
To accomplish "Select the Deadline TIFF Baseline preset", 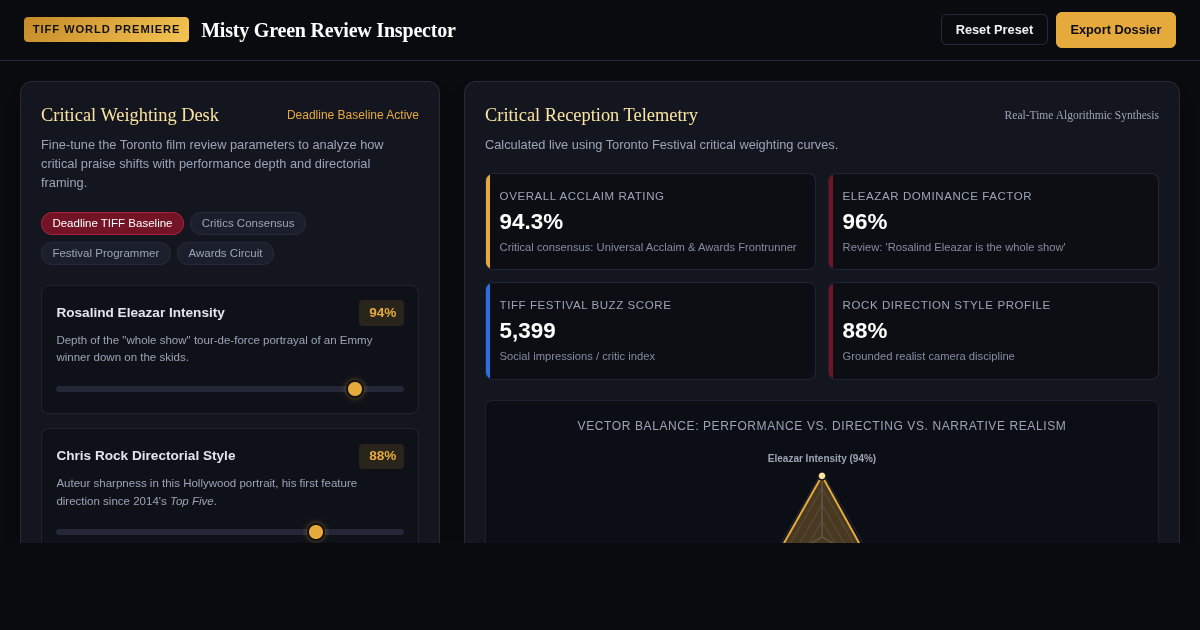I will 112,223.
